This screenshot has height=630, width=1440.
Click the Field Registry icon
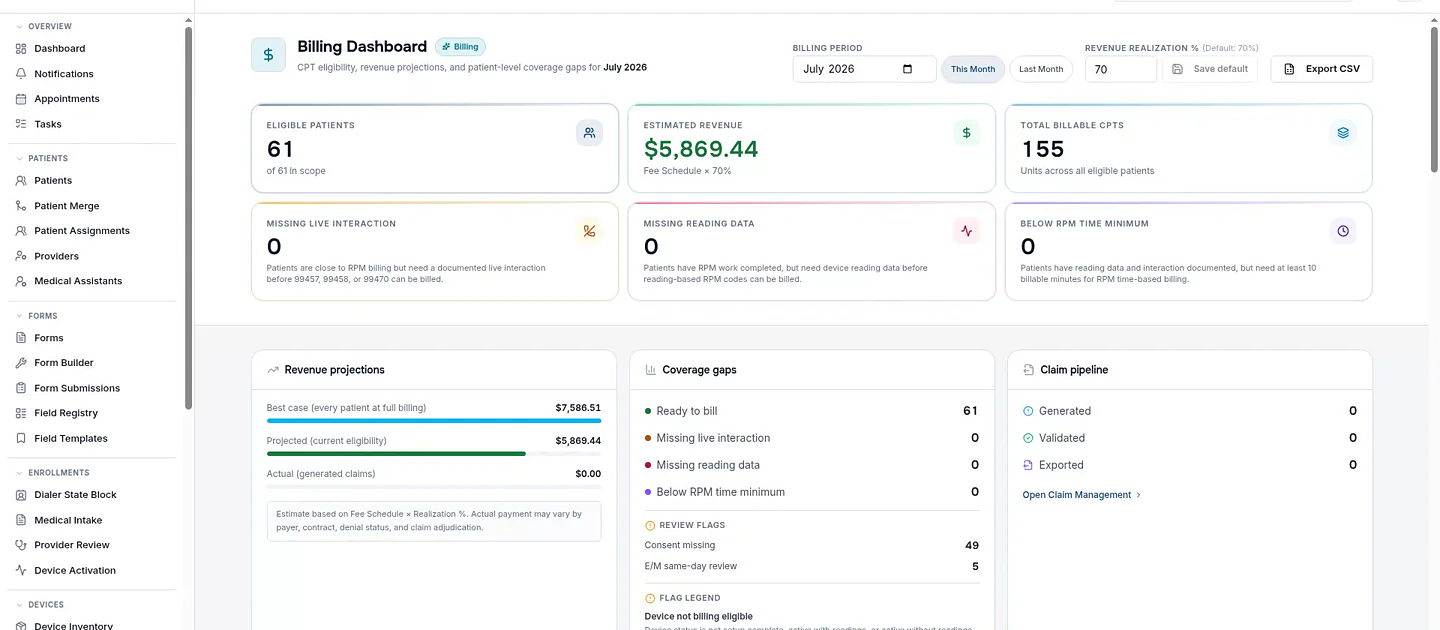(x=21, y=412)
